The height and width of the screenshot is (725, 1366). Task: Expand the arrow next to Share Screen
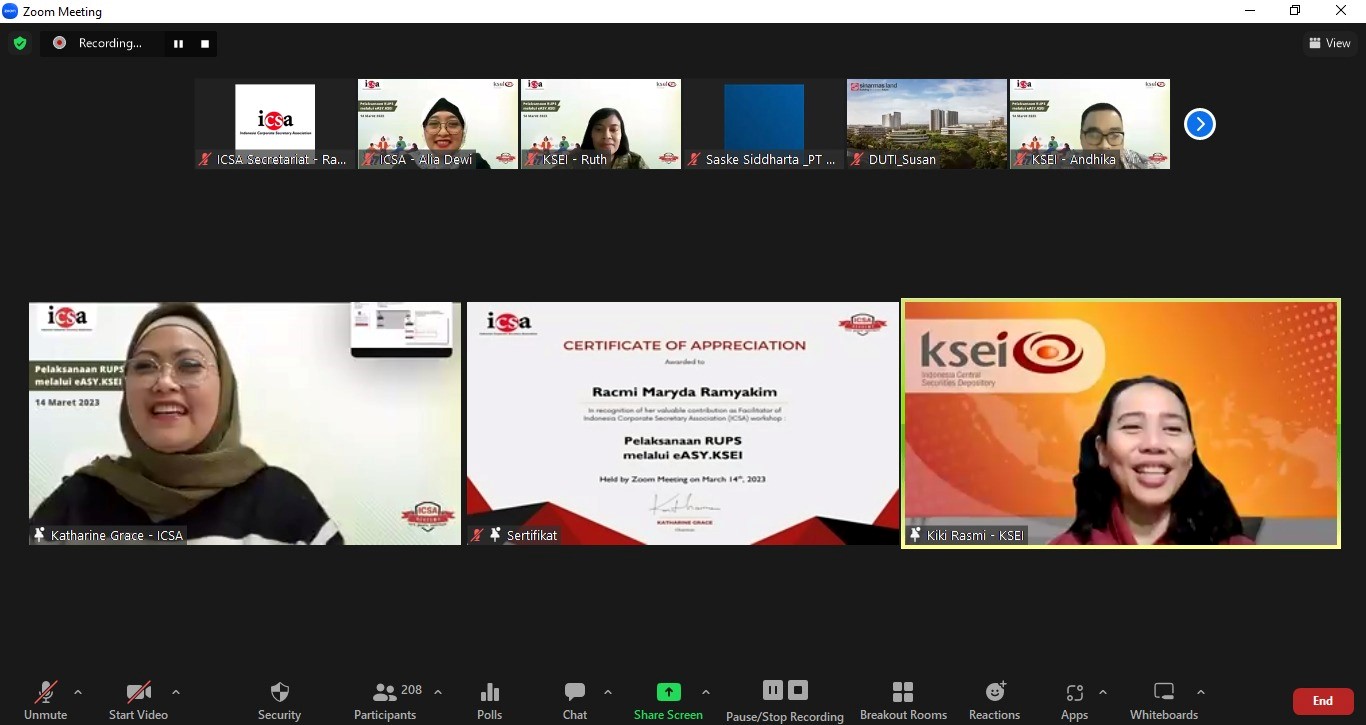point(706,692)
